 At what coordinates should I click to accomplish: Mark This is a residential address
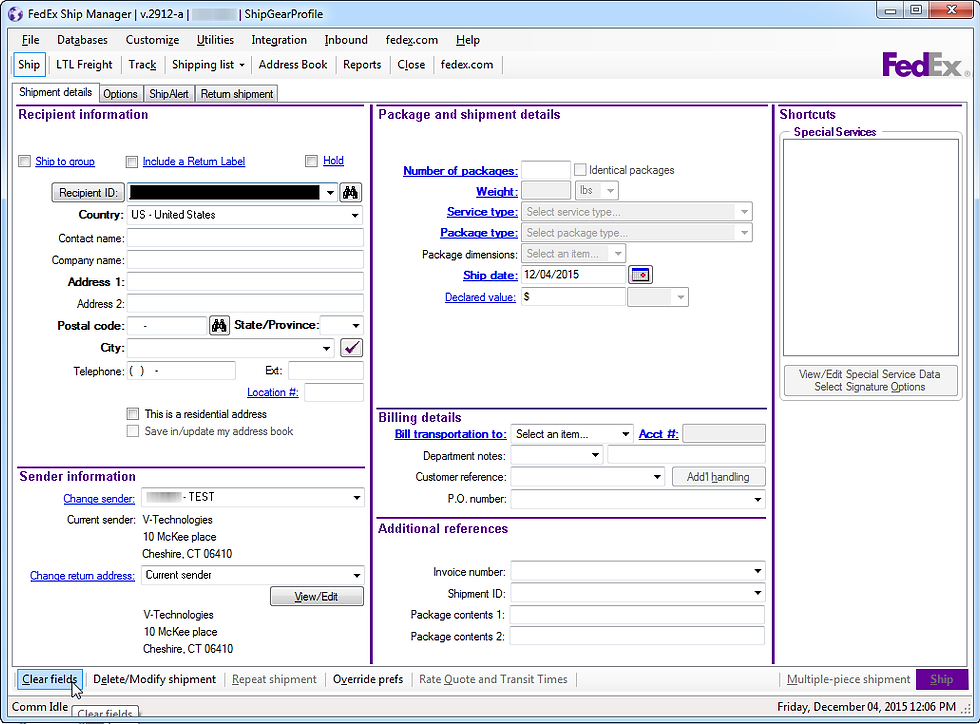click(x=132, y=414)
